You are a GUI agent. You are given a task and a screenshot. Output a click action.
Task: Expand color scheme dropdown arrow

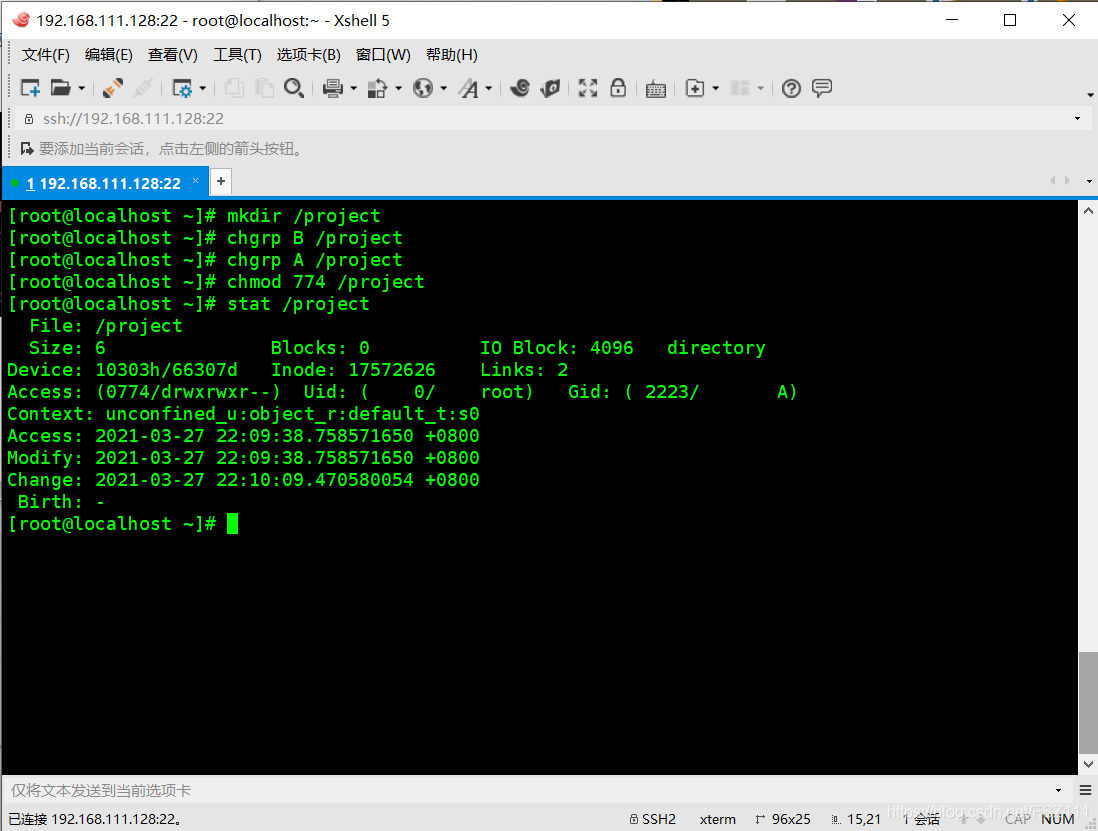[x=398, y=88]
